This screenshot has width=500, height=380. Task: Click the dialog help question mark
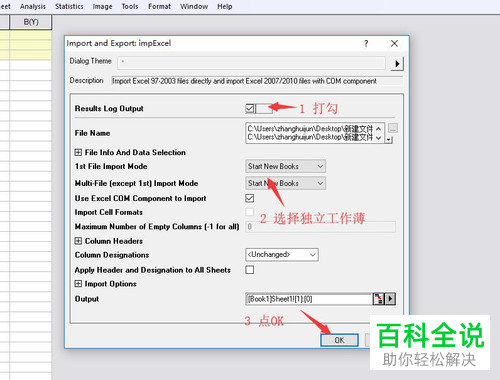tap(366, 43)
